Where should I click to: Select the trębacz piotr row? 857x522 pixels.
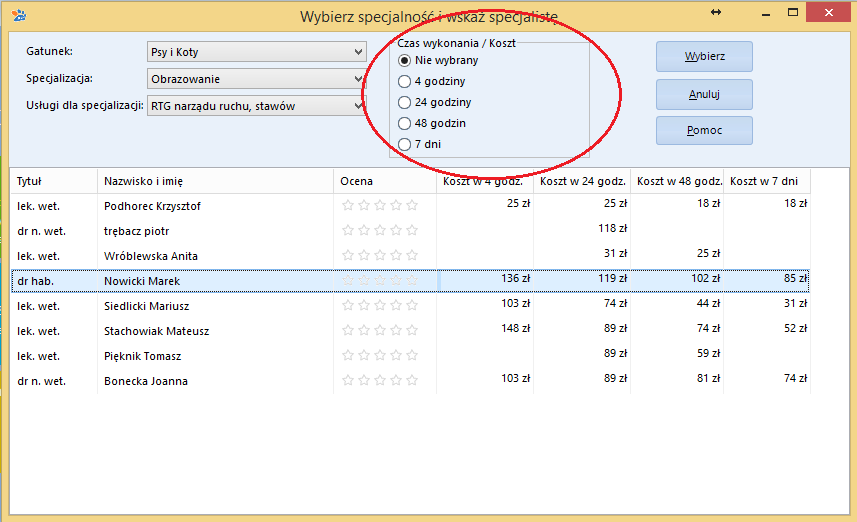(410, 231)
